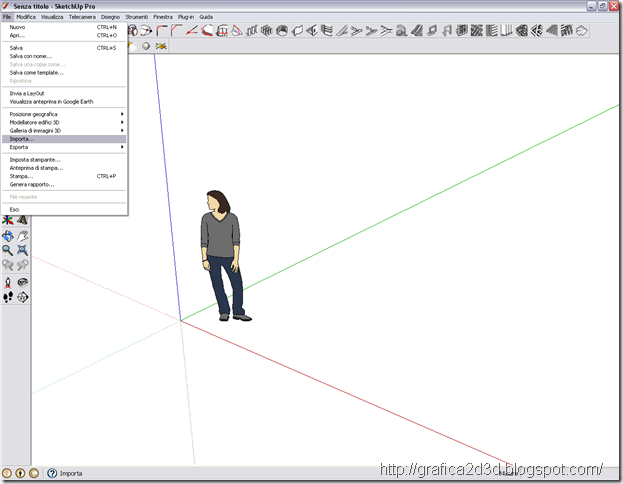The height and width of the screenshot is (484, 623).
Task: Select the Look Around eye tool
Action: (23, 283)
